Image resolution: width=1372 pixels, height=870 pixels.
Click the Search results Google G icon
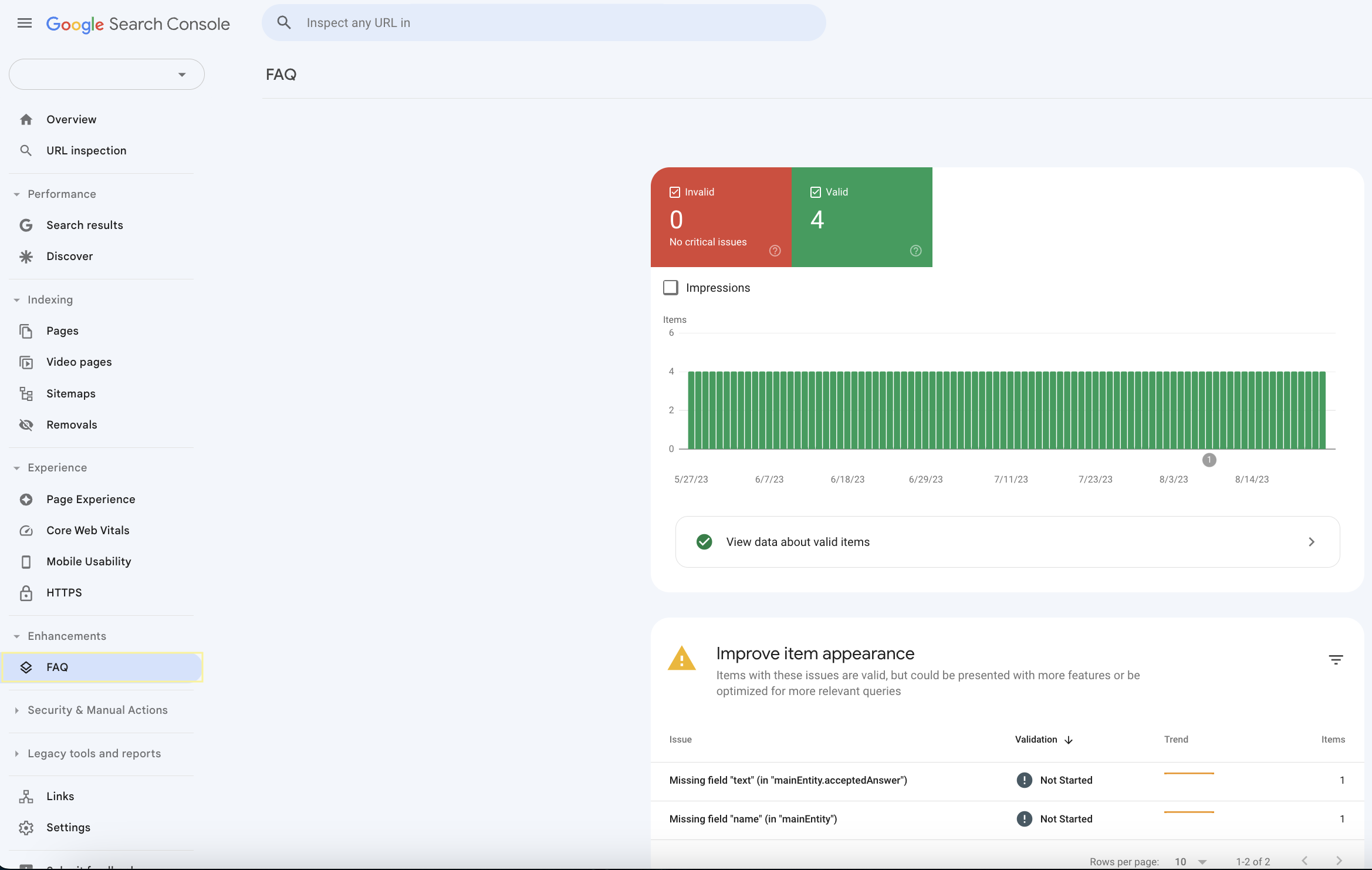26,225
